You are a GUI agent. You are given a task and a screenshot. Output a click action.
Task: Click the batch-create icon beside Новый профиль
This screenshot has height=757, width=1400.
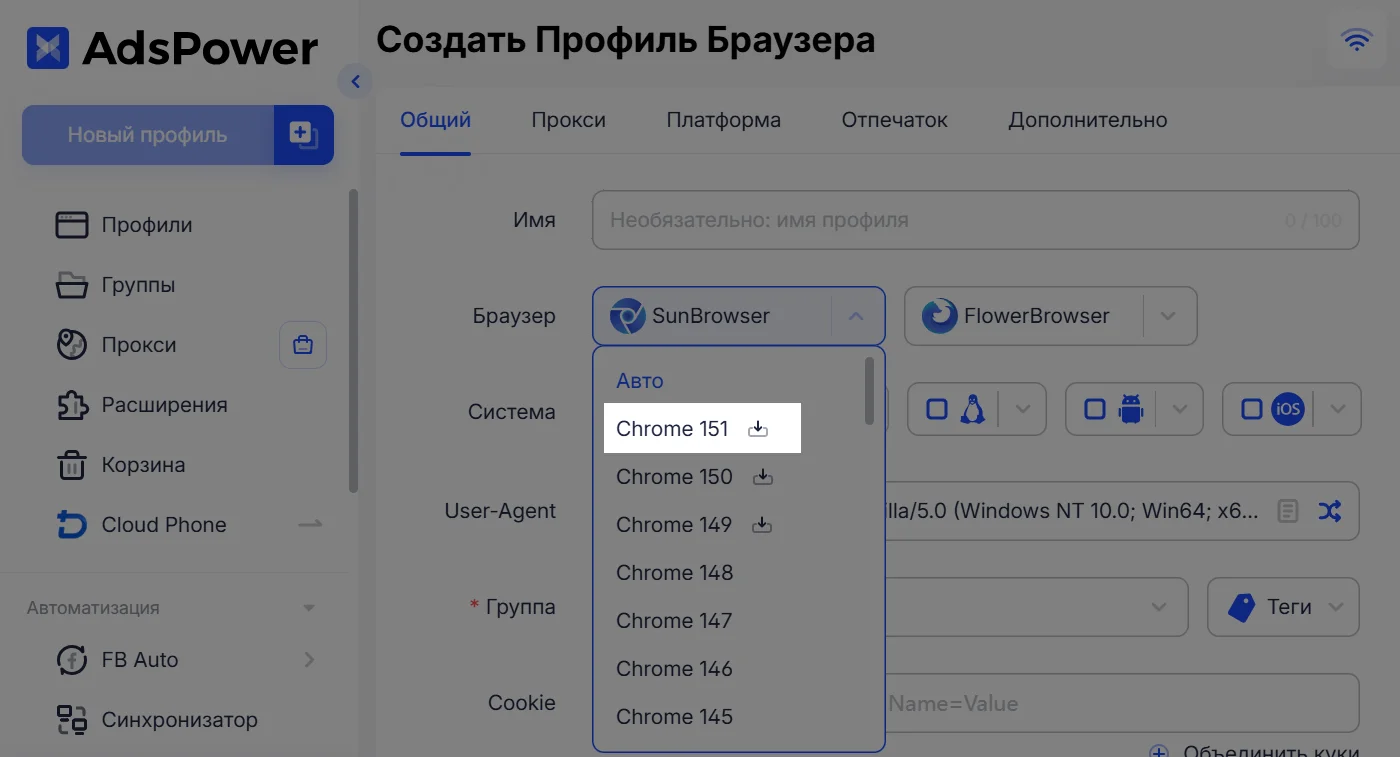(303, 135)
